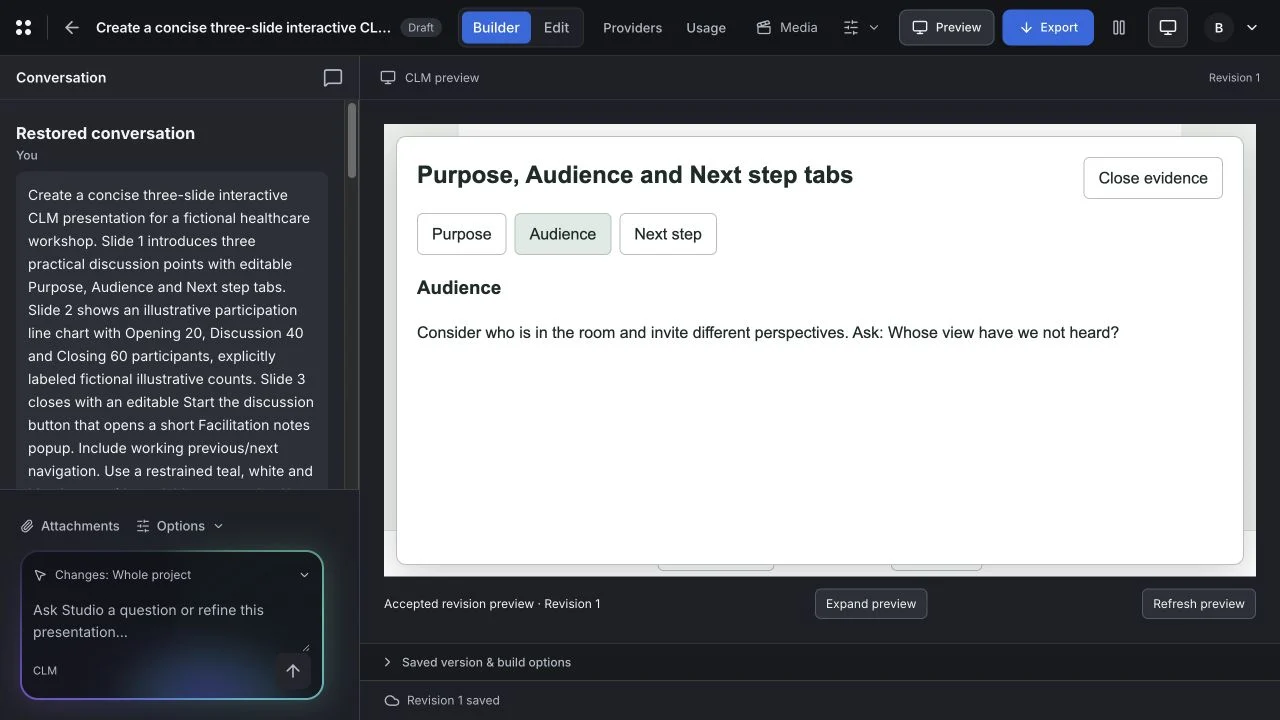Viewport: 1280px width, 720px height.
Task: Click Close evidence button
Action: pos(1153,178)
